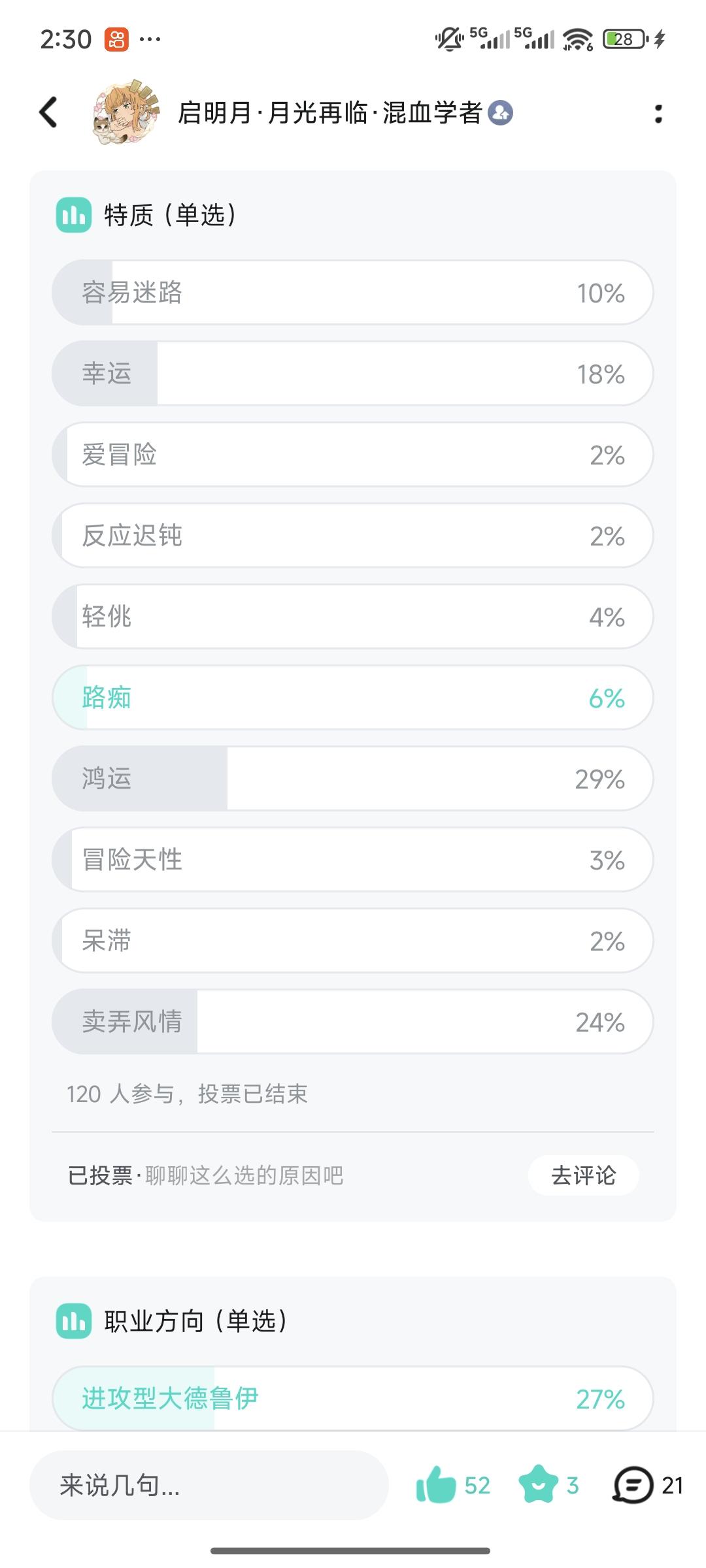Open the author name 启明月·月光再临·混血学者
This screenshot has width=706, height=1568.
[x=330, y=113]
